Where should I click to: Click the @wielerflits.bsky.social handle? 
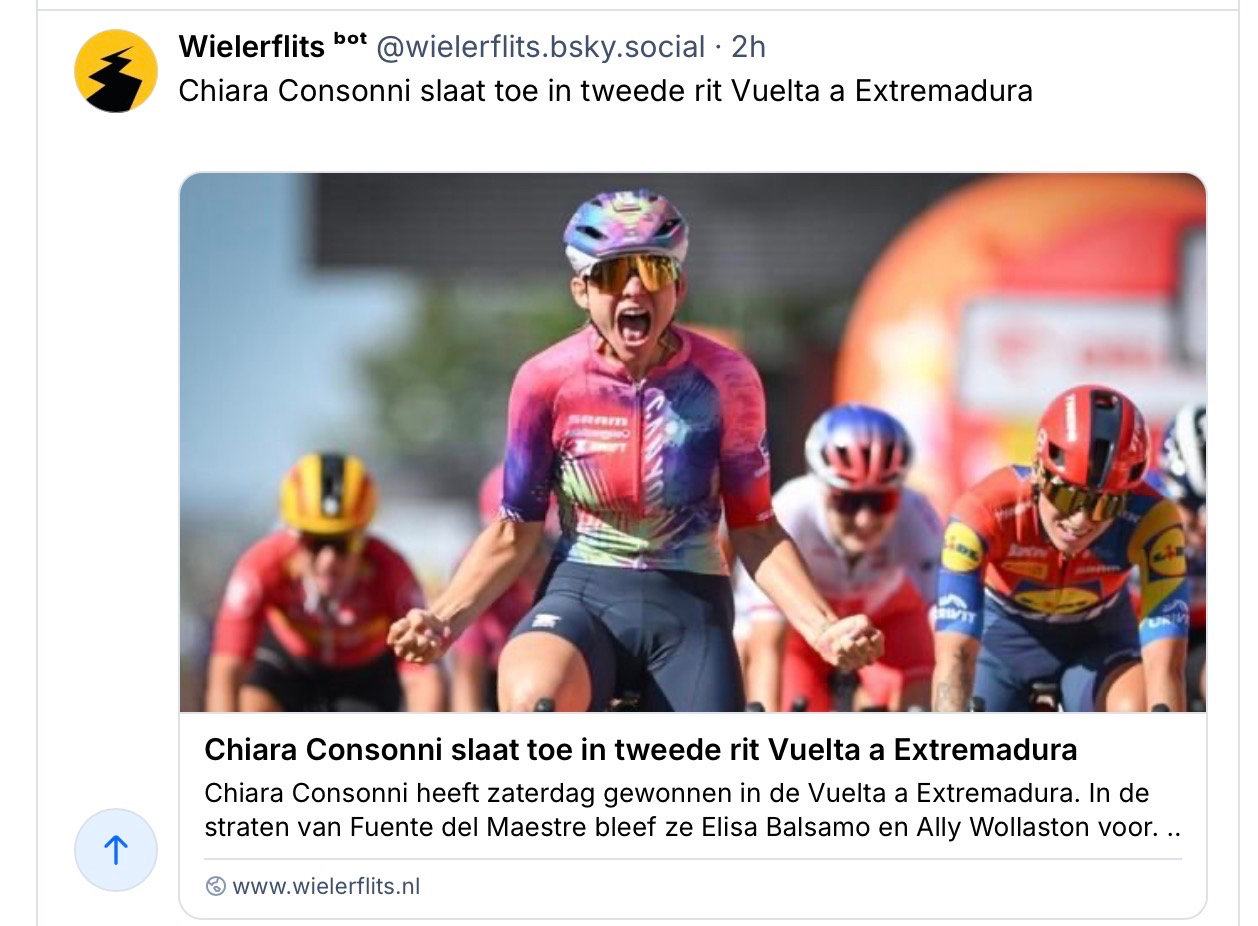click(x=540, y=46)
